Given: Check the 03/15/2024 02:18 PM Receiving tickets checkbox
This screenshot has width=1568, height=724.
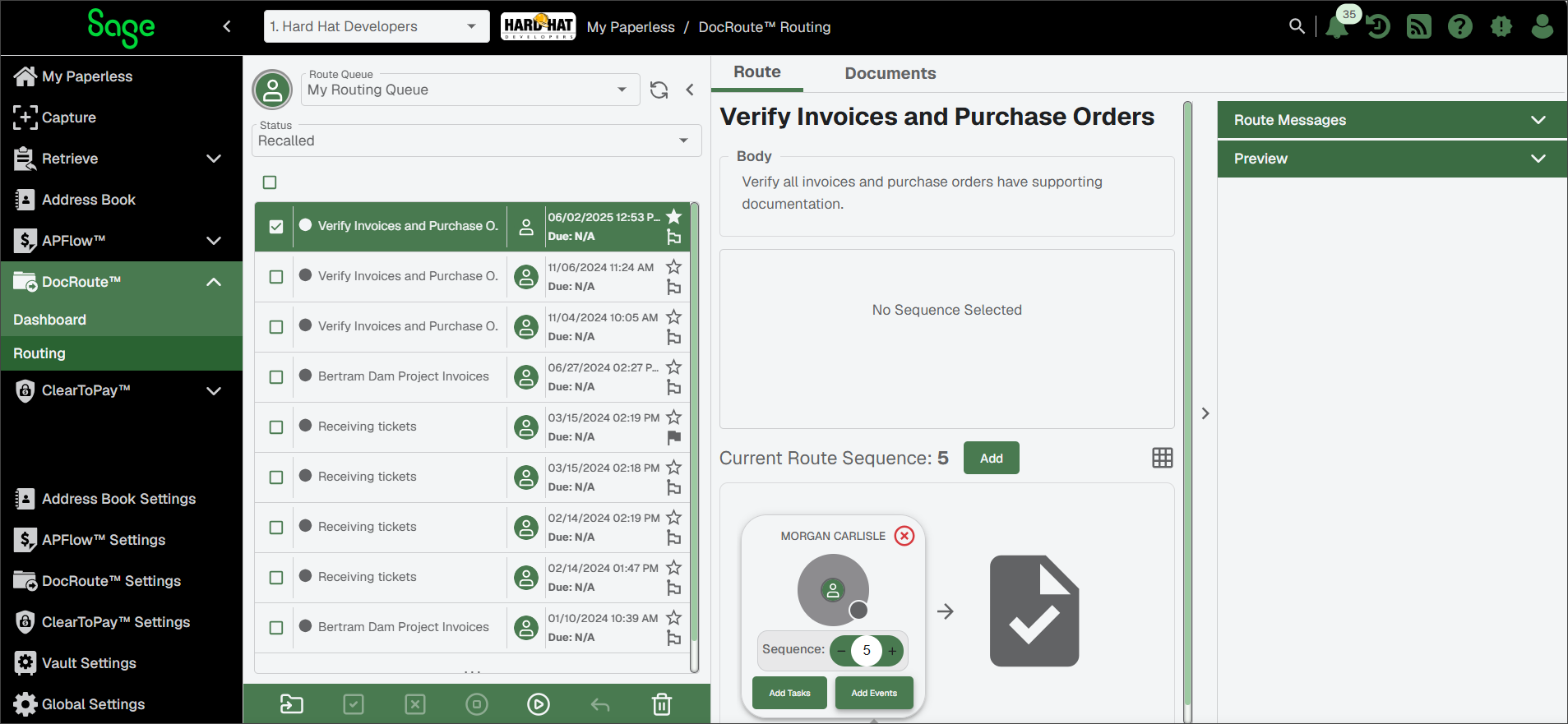Looking at the screenshot, I should (276, 477).
